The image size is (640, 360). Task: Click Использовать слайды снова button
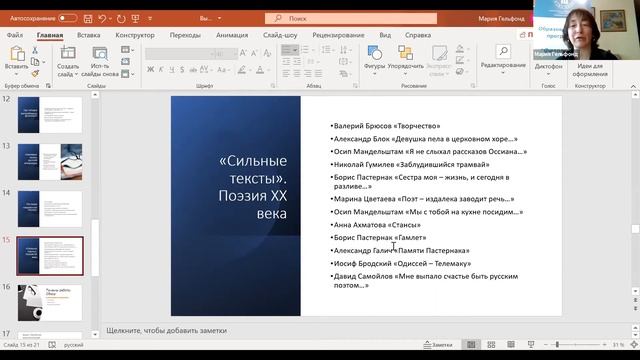click(100, 62)
